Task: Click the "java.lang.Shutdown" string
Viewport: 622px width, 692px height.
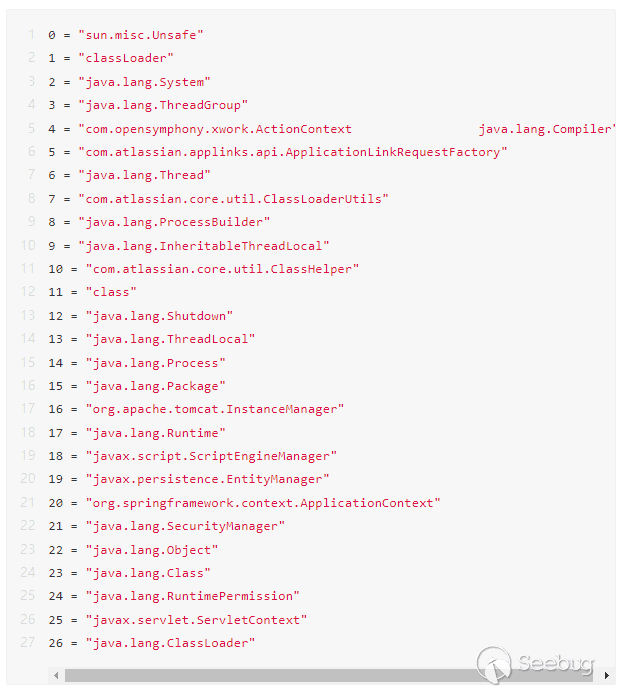Action: [x=159, y=316]
